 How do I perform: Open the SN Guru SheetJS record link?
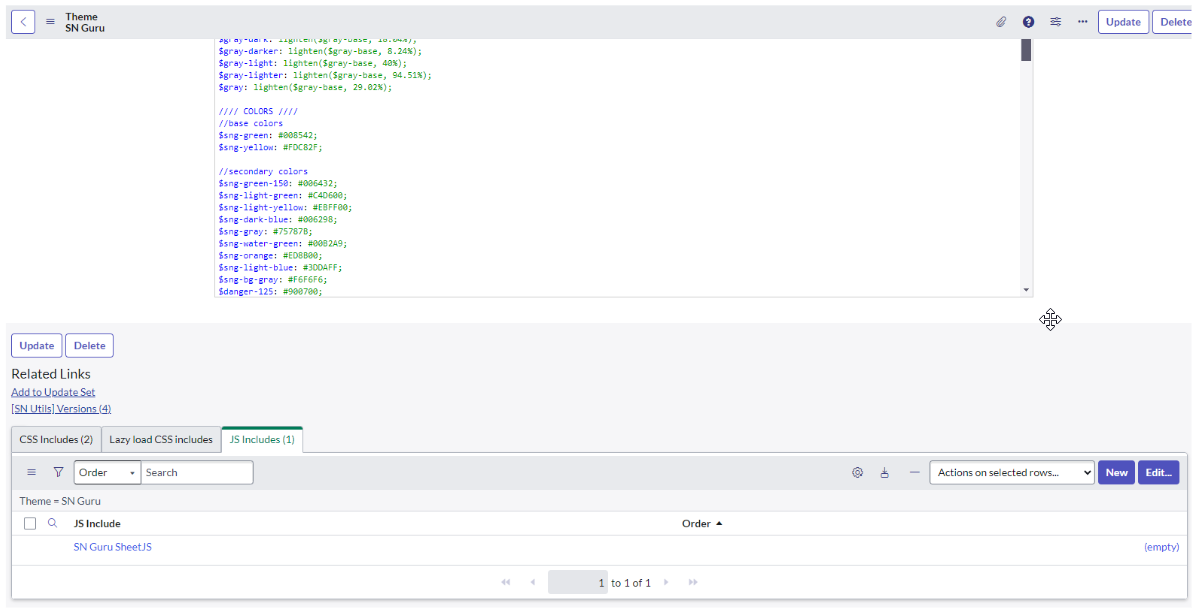pos(113,547)
